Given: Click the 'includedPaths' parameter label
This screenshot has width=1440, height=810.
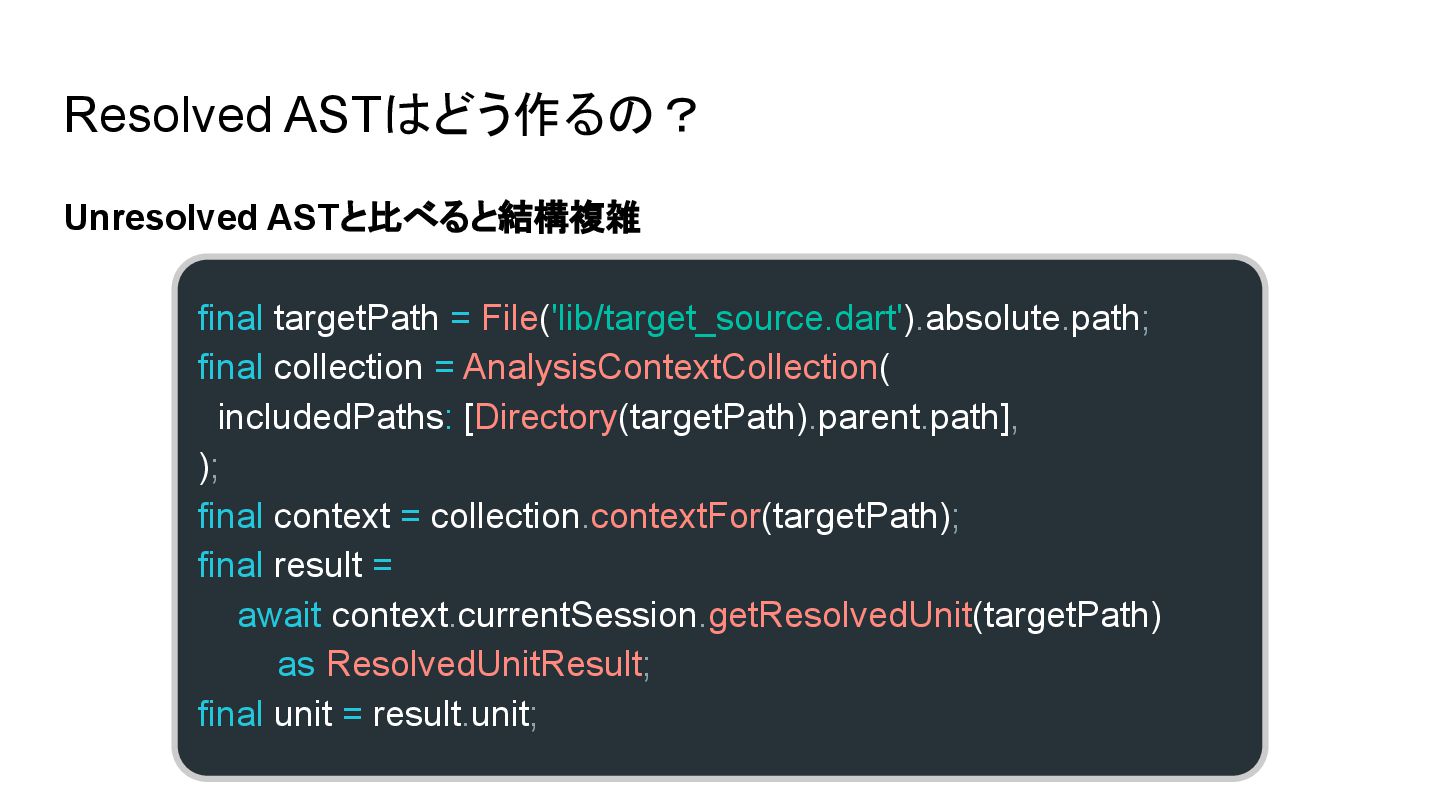Looking at the screenshot, I should pyautogui.click(x=330, y=416).
